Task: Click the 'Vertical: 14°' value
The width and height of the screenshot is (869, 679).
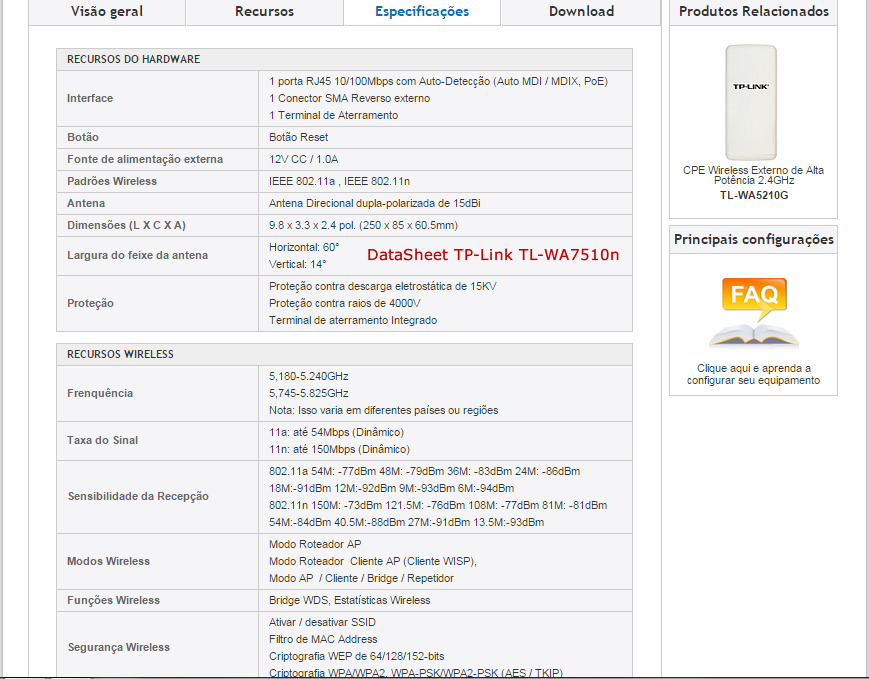Action: coord(298,264)
